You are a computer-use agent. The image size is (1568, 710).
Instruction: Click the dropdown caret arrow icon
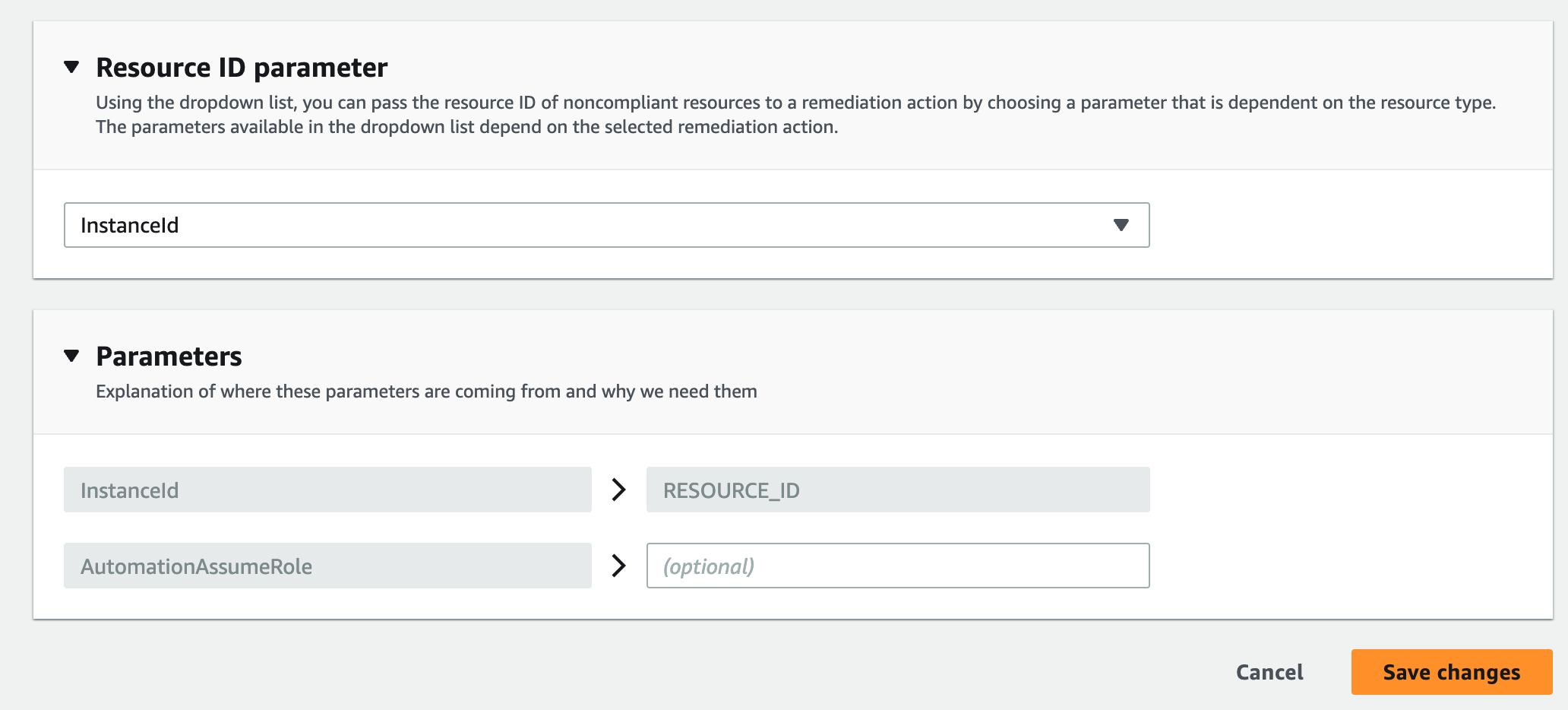(1121, 225)
